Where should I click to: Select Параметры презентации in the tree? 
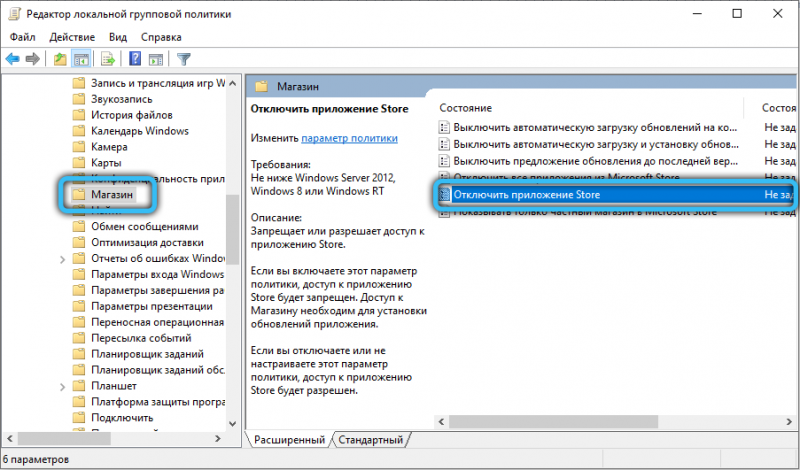coord(152,306)
